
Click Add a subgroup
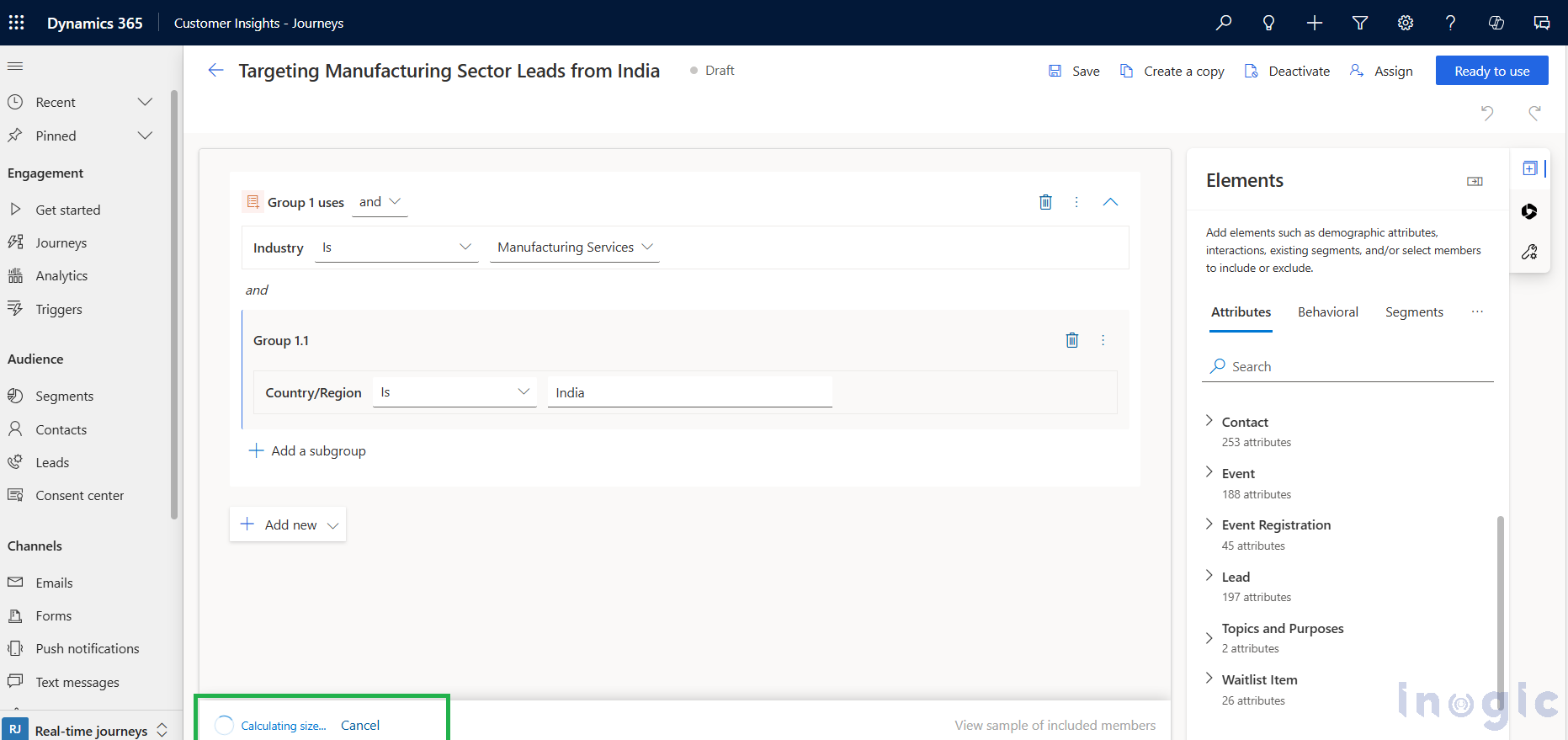(307, 451)
